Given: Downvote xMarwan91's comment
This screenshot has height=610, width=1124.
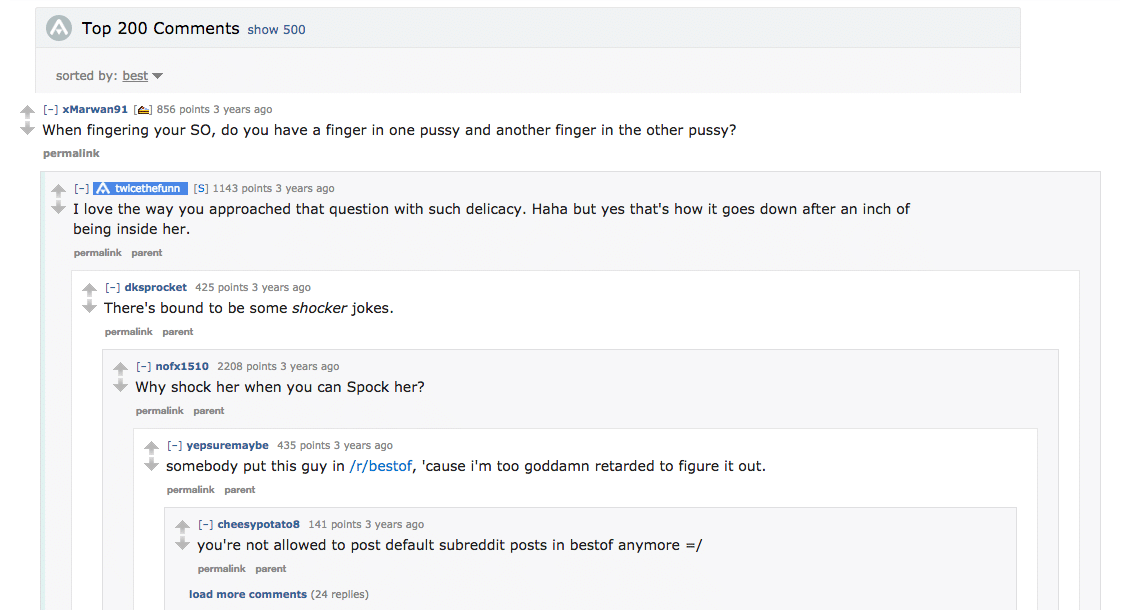Looking at the screenshot, I should tap(27, 128).
